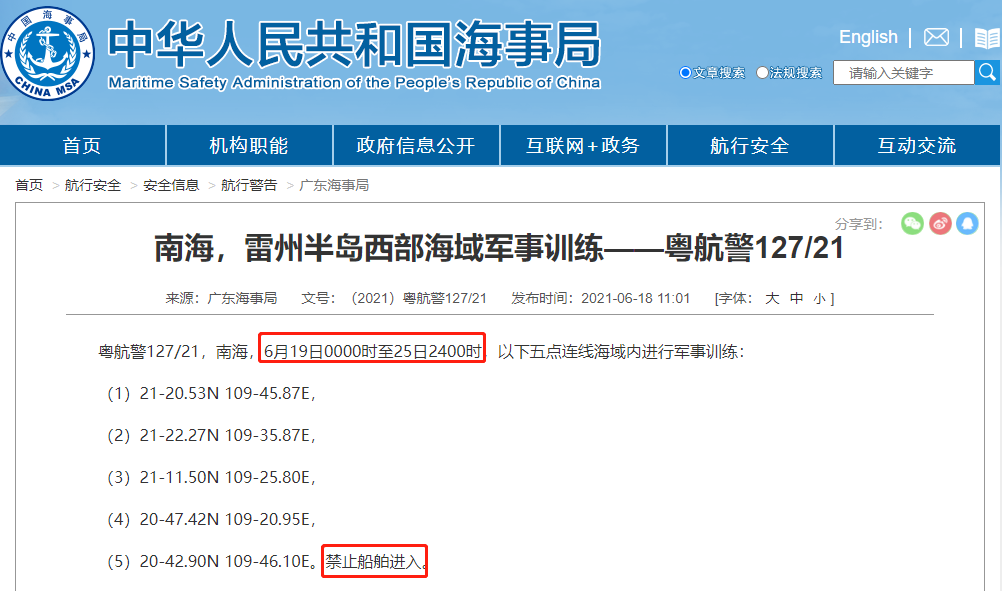The image size is (1002, 591).
Task: Go to 安全信息 in the breadcrumb
Action: (171, 185)
